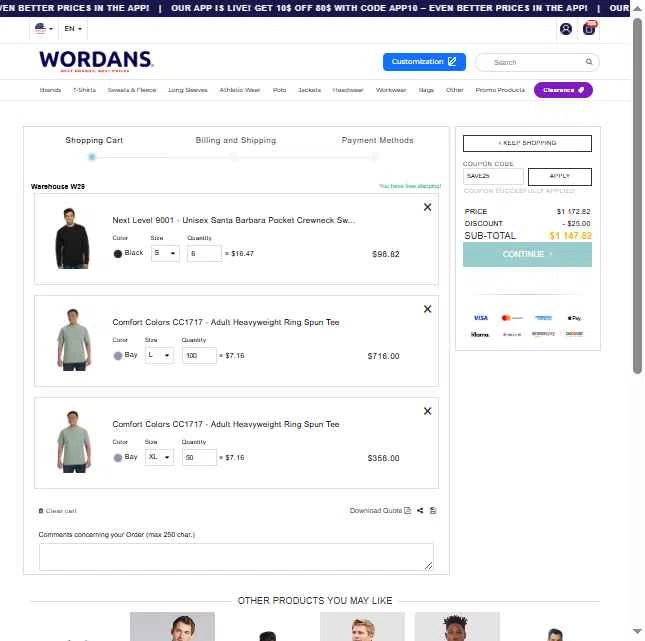Open the Bags menu
This screenshot has height=641, width=645.
coord(426,90)
